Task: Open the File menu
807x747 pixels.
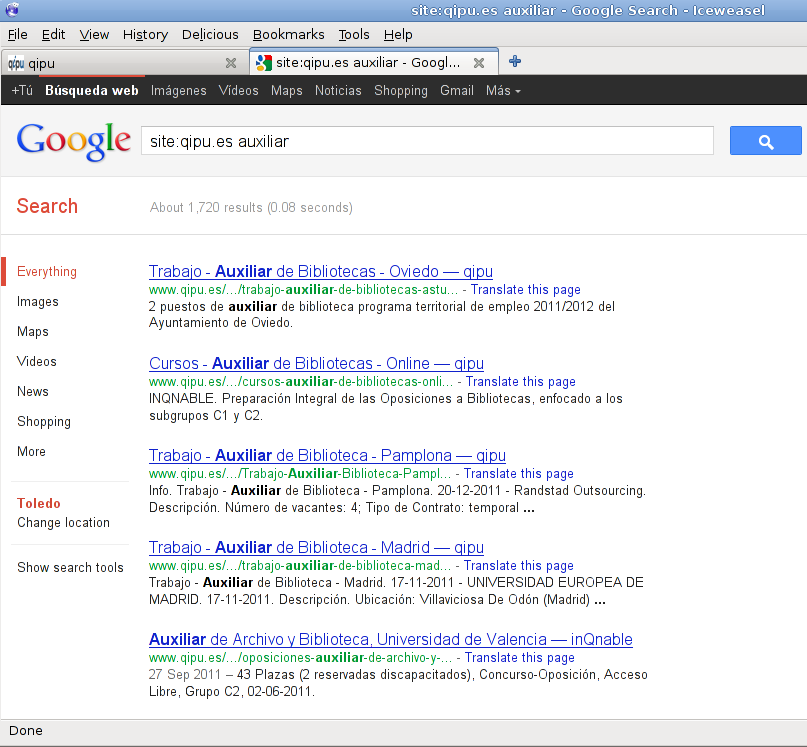Action: click(x=17, y=34)
